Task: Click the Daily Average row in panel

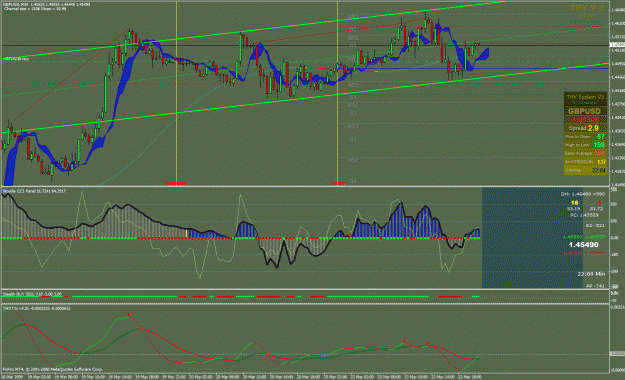Action: [585, 153]
